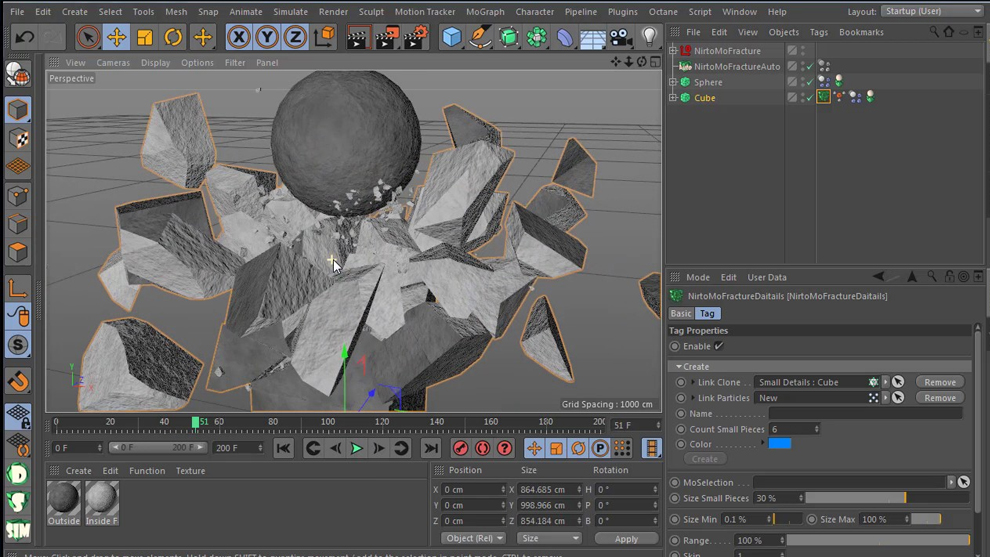990x557 pixels.
Task: Toggle the Enable checkbox
Action: 719,346
